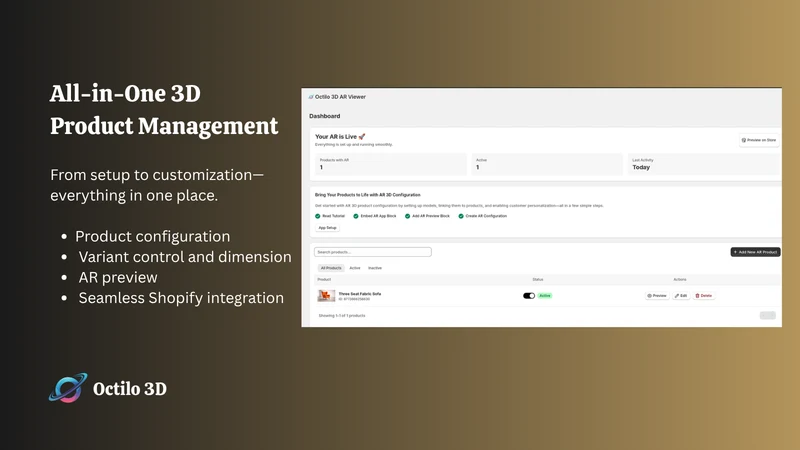Toggle the Three Seat Fabric Sofa active switch
Screen dimensions: 800x450
[x=529, y=295]
